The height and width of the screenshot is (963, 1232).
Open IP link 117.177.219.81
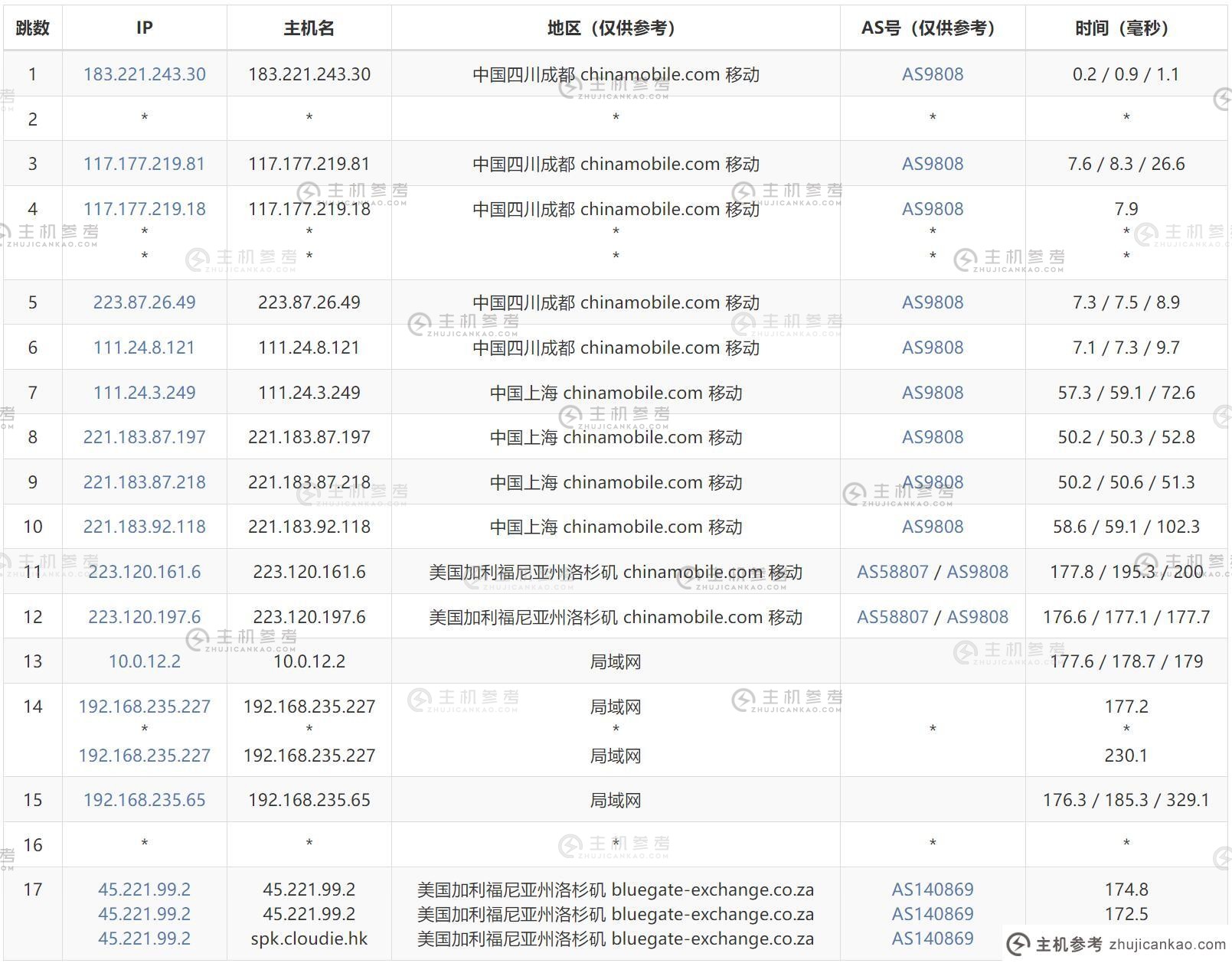point(144,164)
